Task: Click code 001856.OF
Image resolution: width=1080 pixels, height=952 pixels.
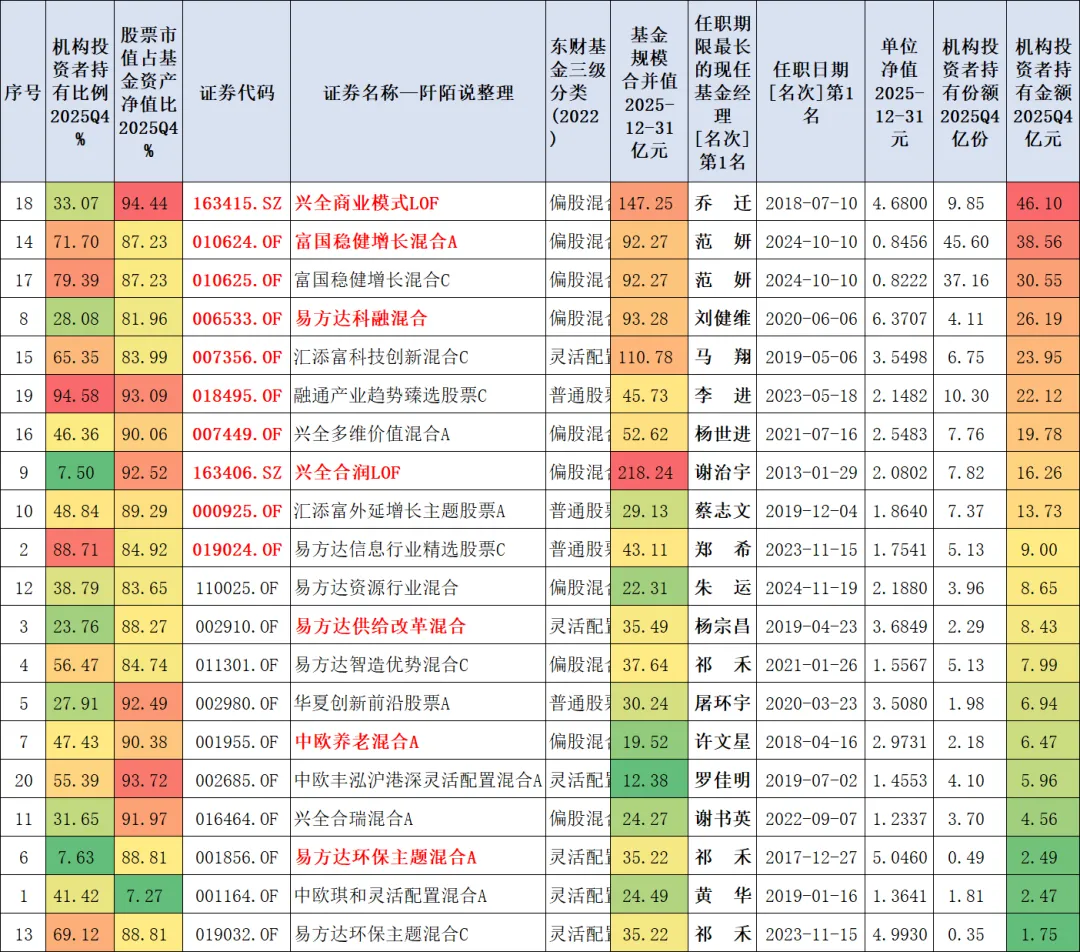Action: (x=237, y=857)
